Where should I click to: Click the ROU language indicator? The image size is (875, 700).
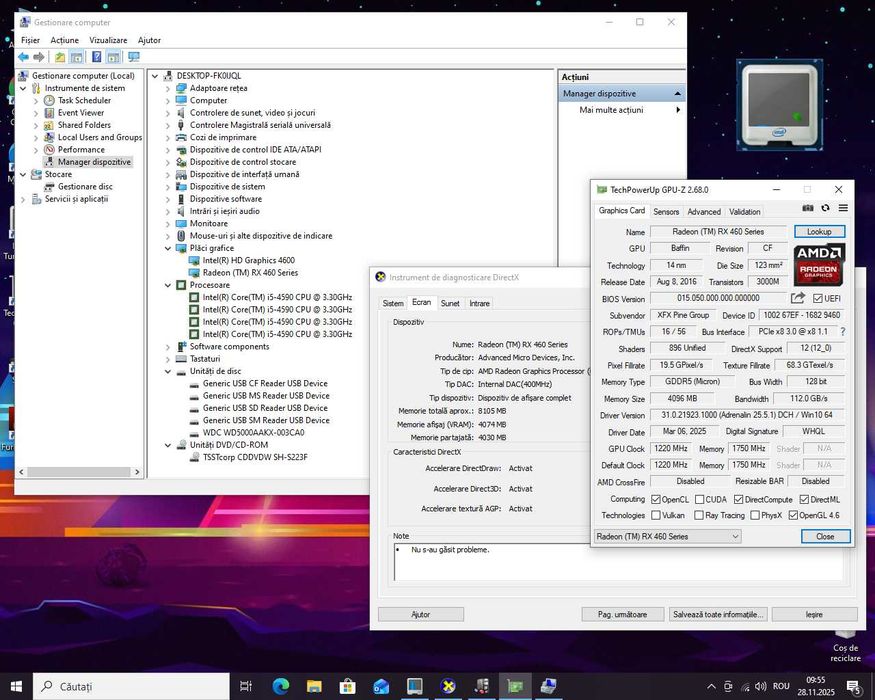pyautogui.click(x=781, y=686)
